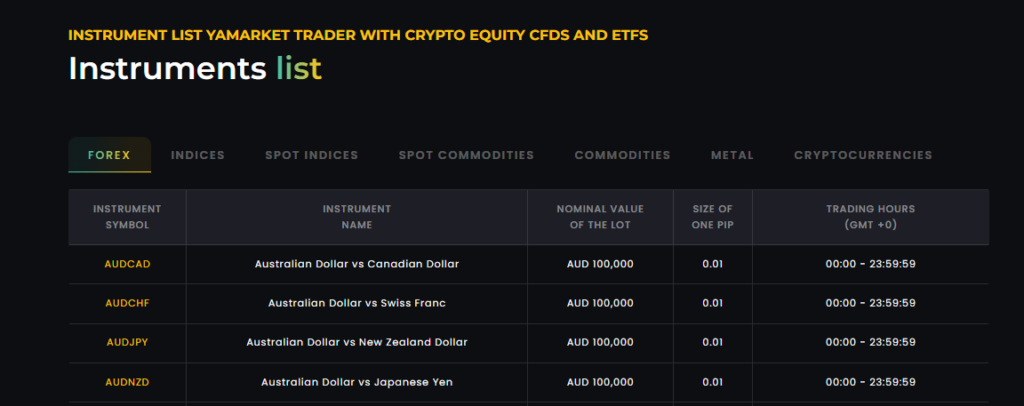Click the AUDCAD trading hours cell

click(x=870, y=264)
